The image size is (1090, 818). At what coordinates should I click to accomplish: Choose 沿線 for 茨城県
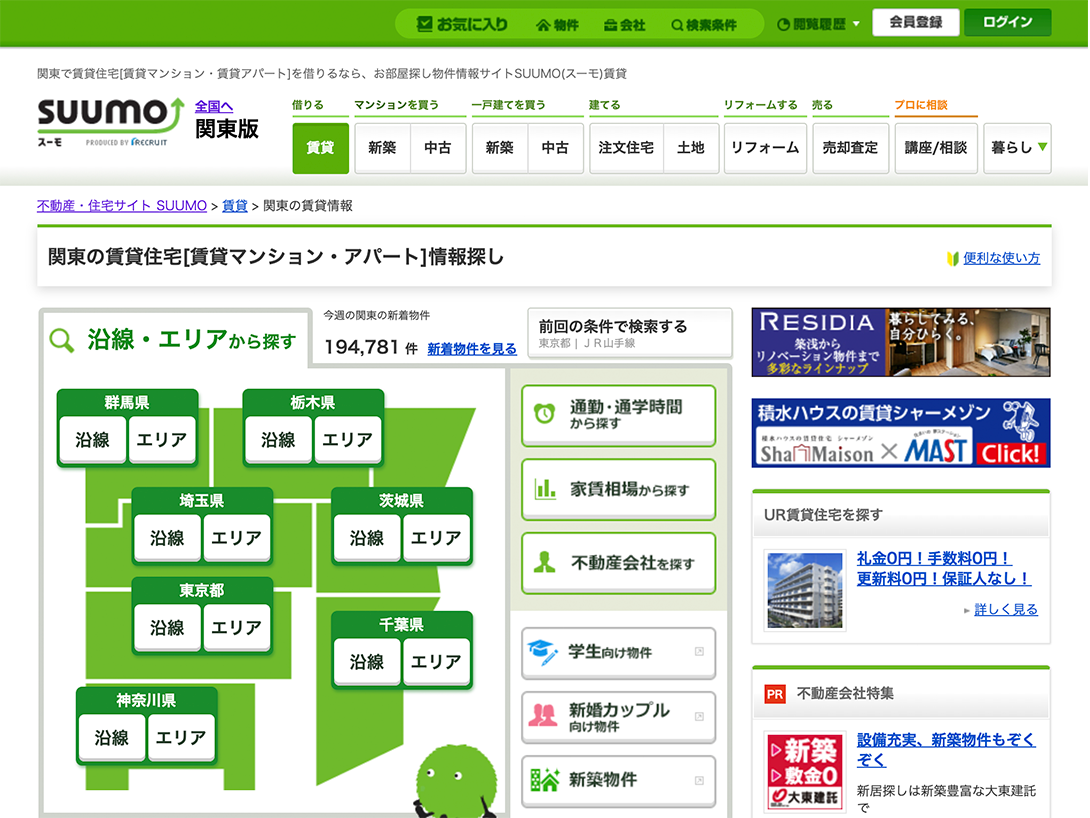367,537
